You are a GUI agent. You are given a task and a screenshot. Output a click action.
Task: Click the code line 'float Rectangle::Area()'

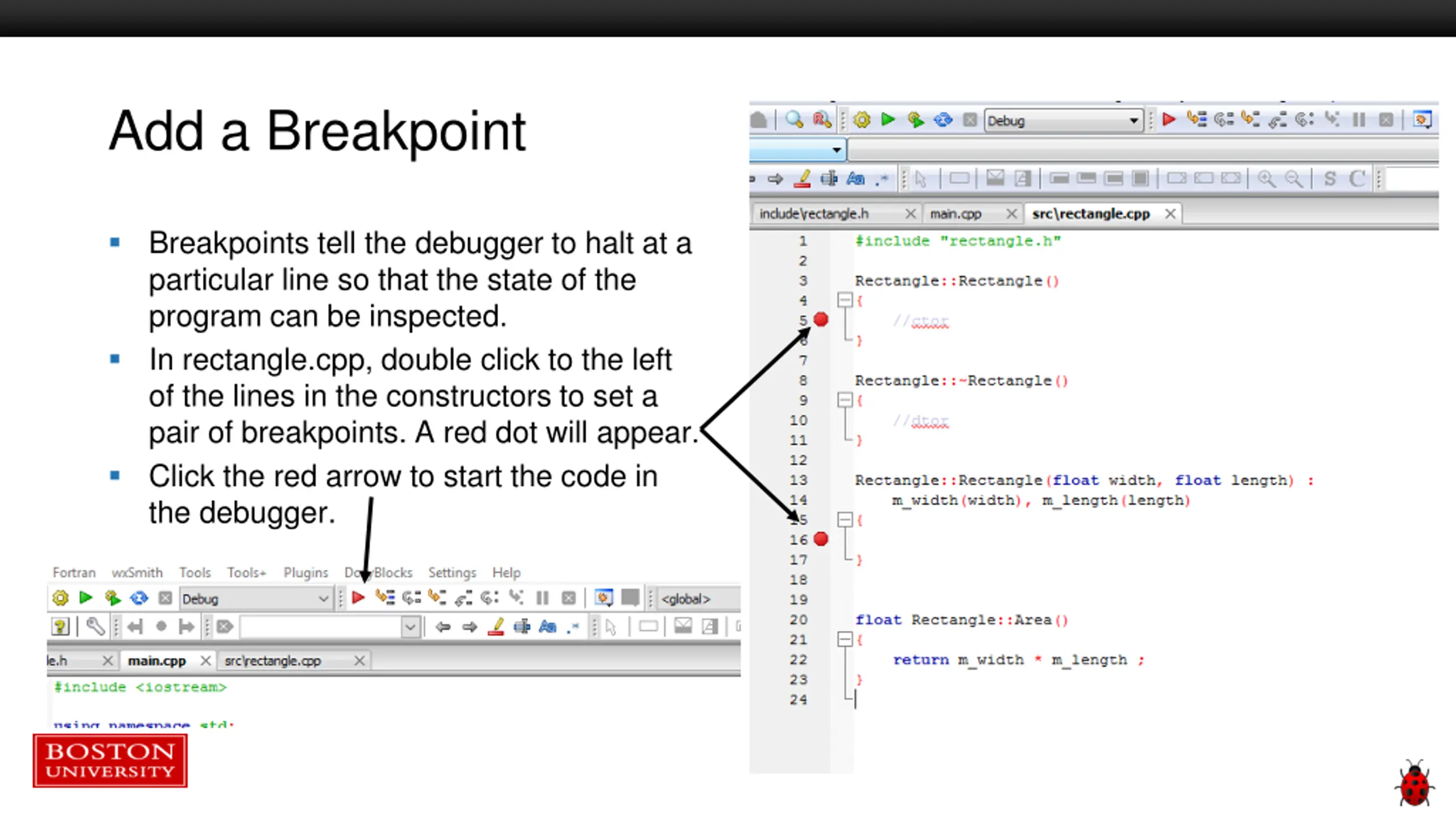point(962,619)
